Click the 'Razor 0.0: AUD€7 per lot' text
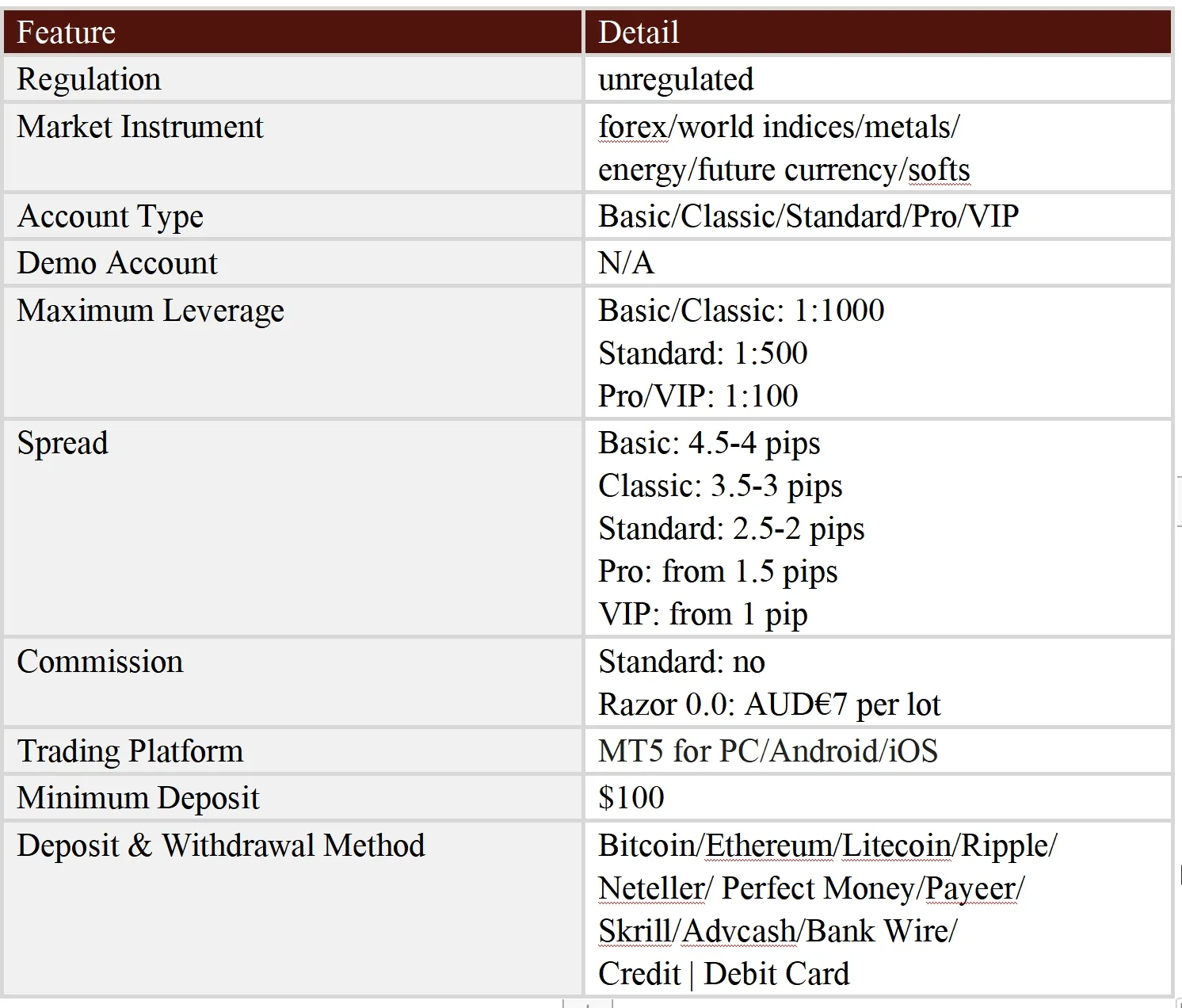The width and height of the screenshot is (1182, 1008). (769, 704)
